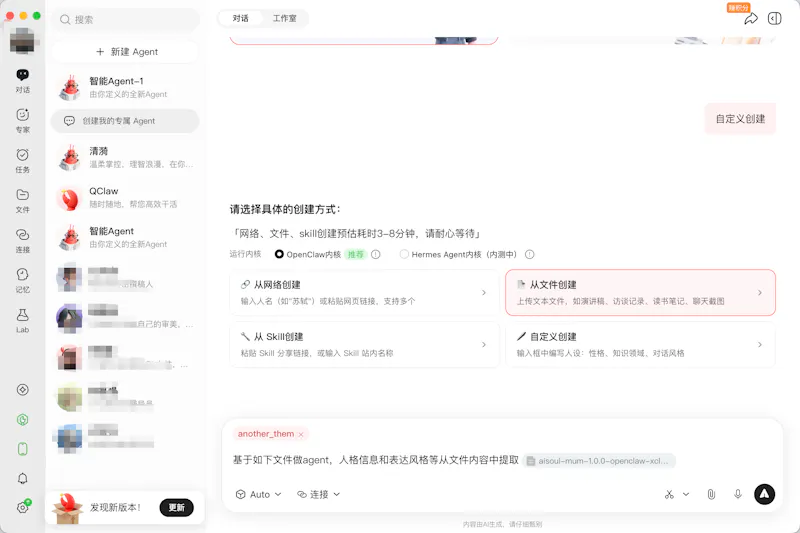Viewport: 800px width, 533px height.
Task: Click the QClaw red avatar icon
Action: pos(70,197)
